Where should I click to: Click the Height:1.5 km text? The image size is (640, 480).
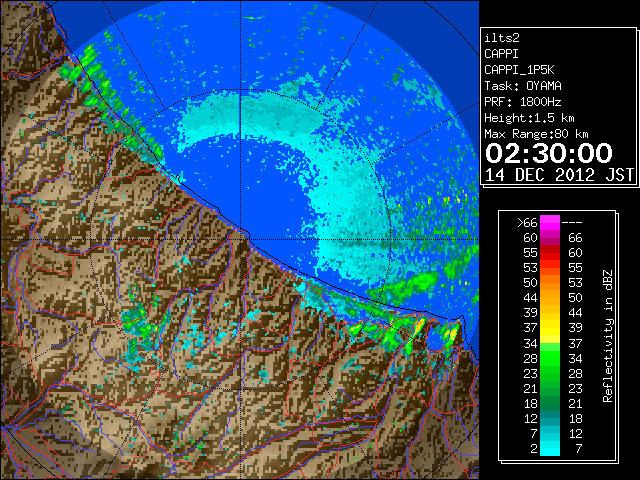point(529,118)
